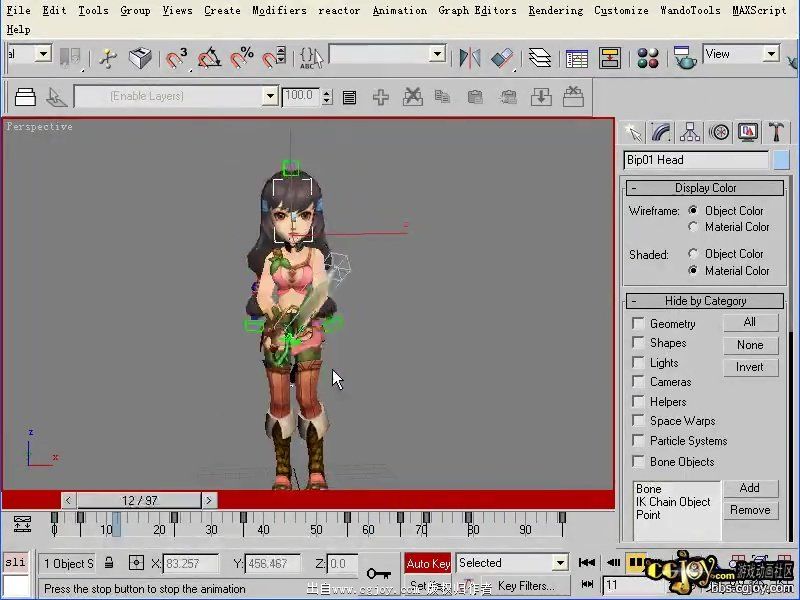
Task: Check the Shapes hide category
Action: pos(638,342)
